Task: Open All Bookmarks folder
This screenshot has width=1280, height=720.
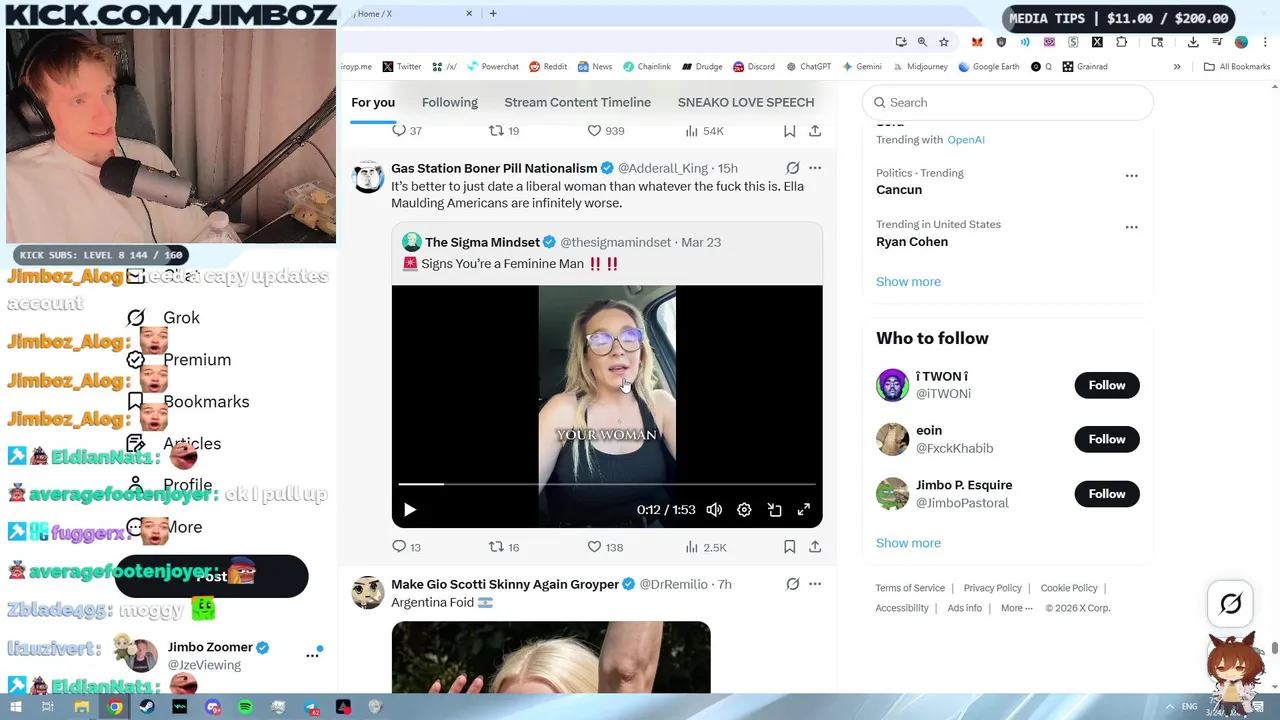Action: 1237,67
